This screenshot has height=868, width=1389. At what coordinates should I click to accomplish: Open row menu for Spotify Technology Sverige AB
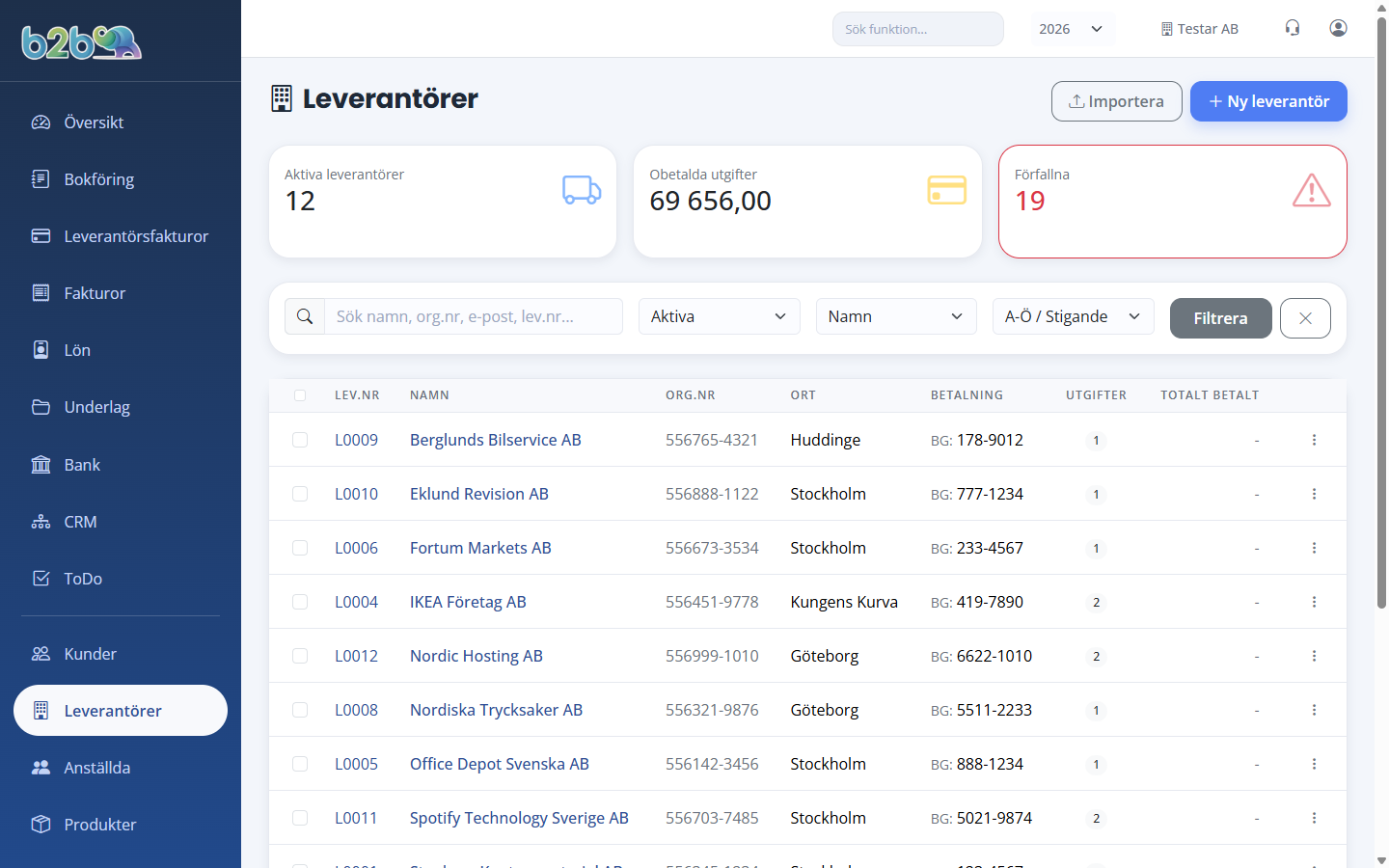tap(1314, 818)
